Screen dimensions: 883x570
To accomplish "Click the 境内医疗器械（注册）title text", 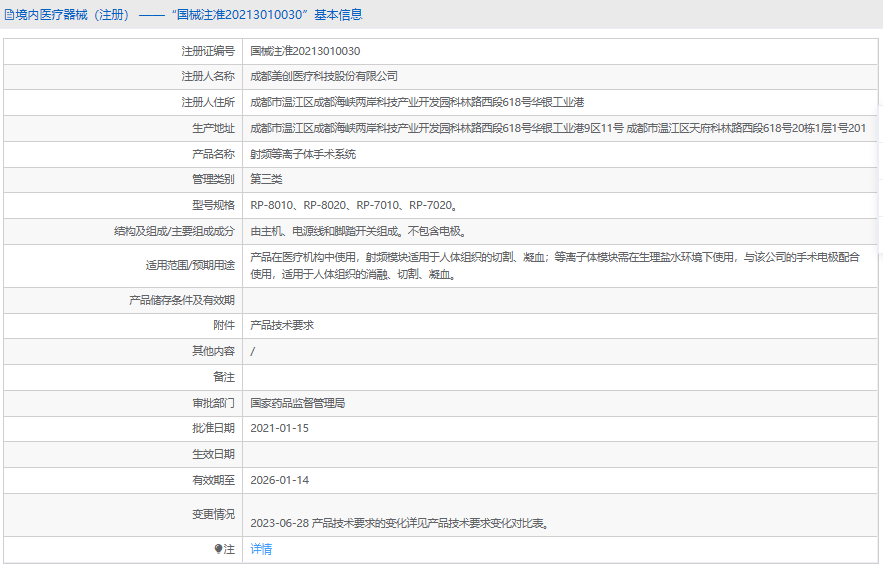I will (x=73, y=15).
